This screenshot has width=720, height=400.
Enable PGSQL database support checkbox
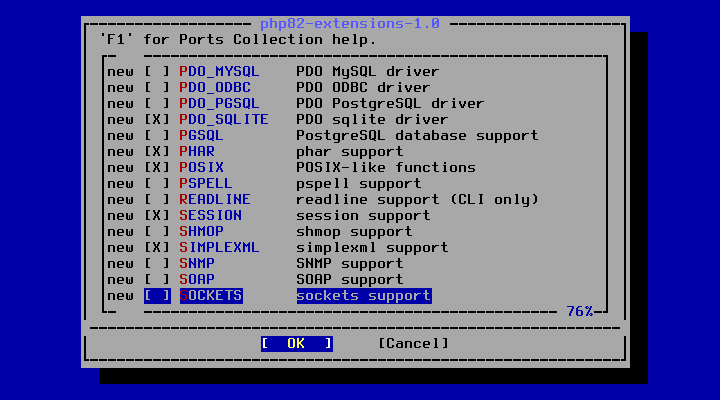click(x=157, y=136)
